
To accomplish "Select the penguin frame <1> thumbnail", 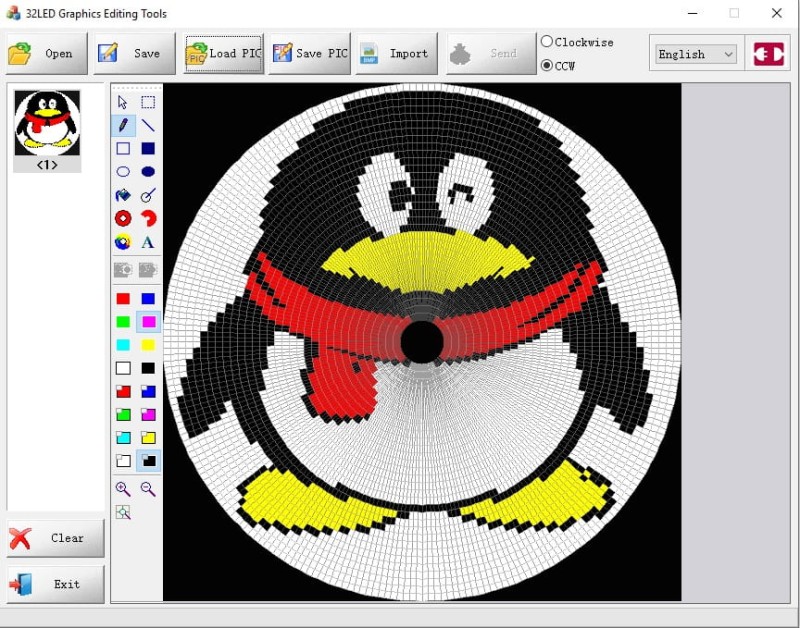I will coord(47,130).
